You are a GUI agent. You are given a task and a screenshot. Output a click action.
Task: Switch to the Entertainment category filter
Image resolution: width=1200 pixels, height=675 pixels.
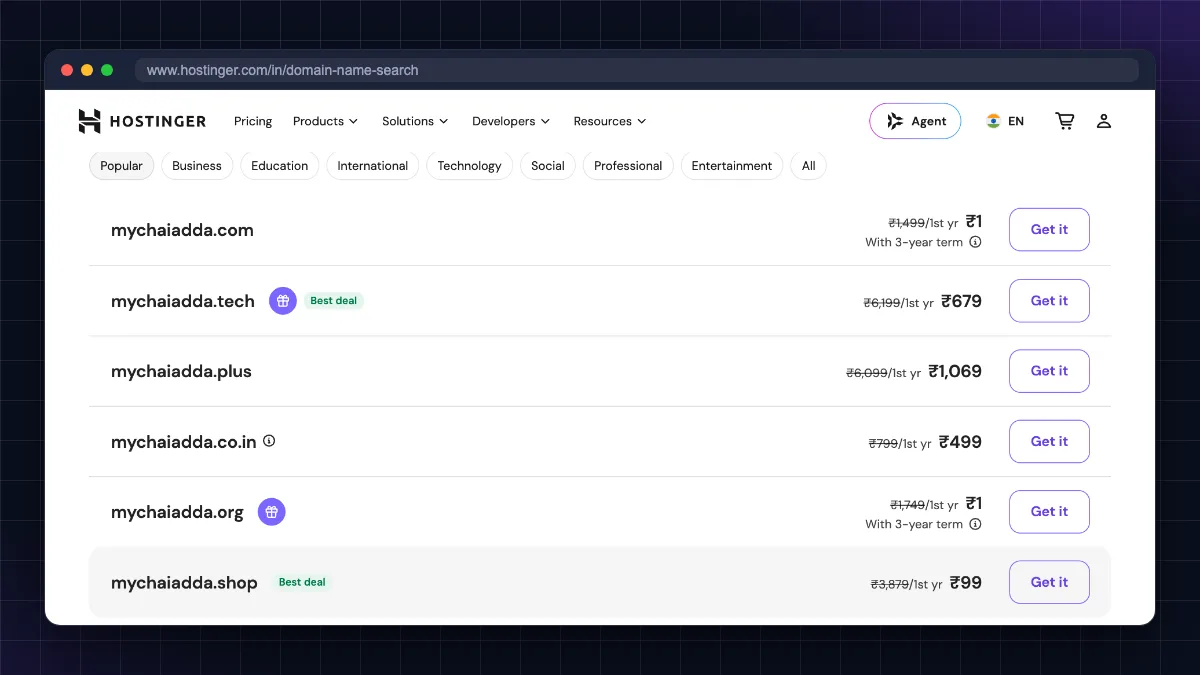point(732,166)
